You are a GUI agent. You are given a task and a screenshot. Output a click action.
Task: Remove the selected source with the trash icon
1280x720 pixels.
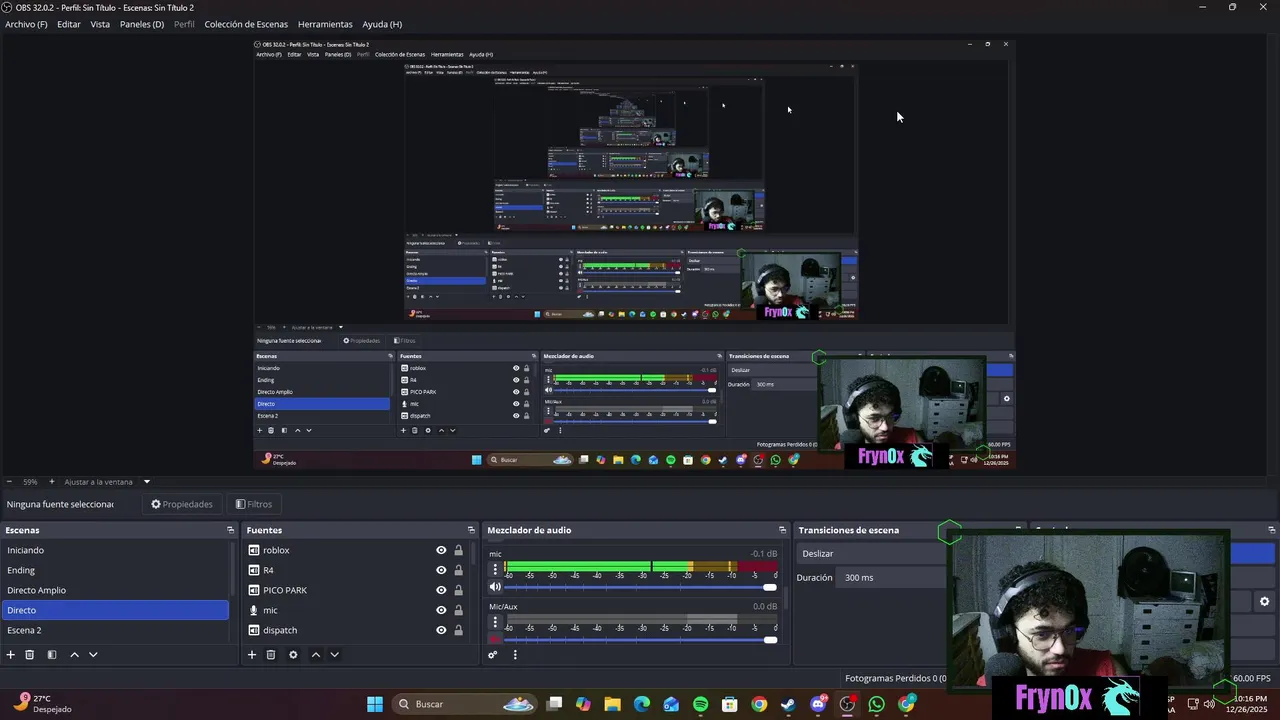click(x=271, y=655)
